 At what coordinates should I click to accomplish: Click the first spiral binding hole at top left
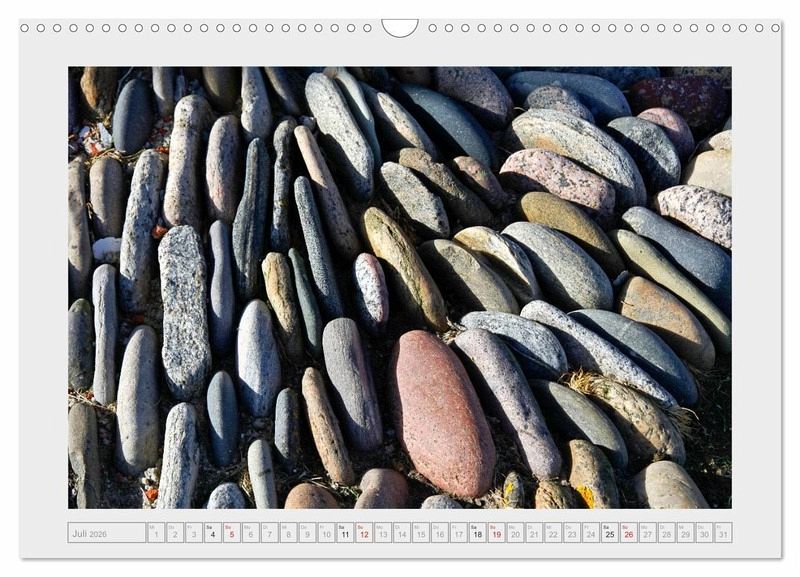[25, 28]
